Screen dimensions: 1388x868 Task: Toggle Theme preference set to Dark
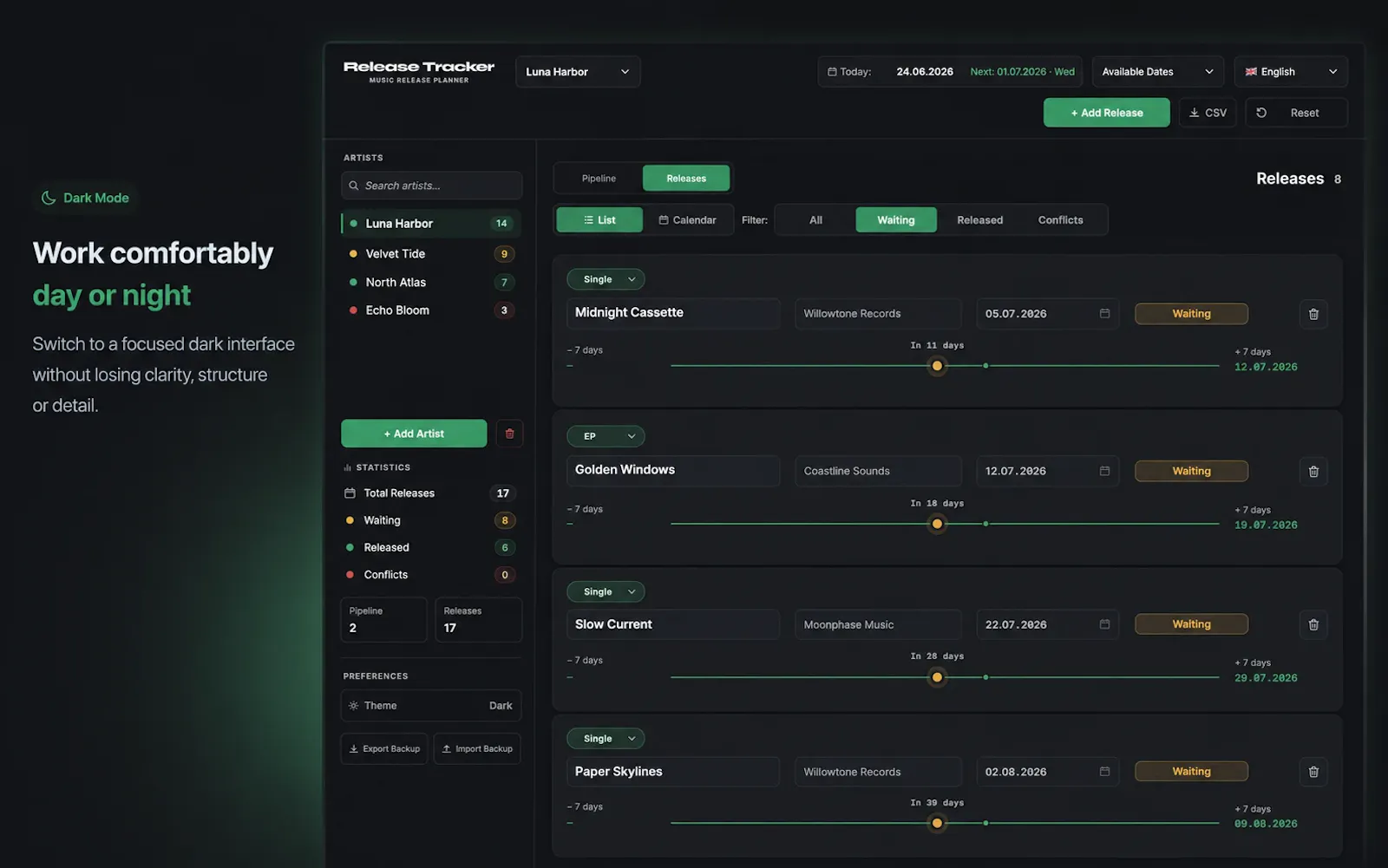[x=431, y=706]
